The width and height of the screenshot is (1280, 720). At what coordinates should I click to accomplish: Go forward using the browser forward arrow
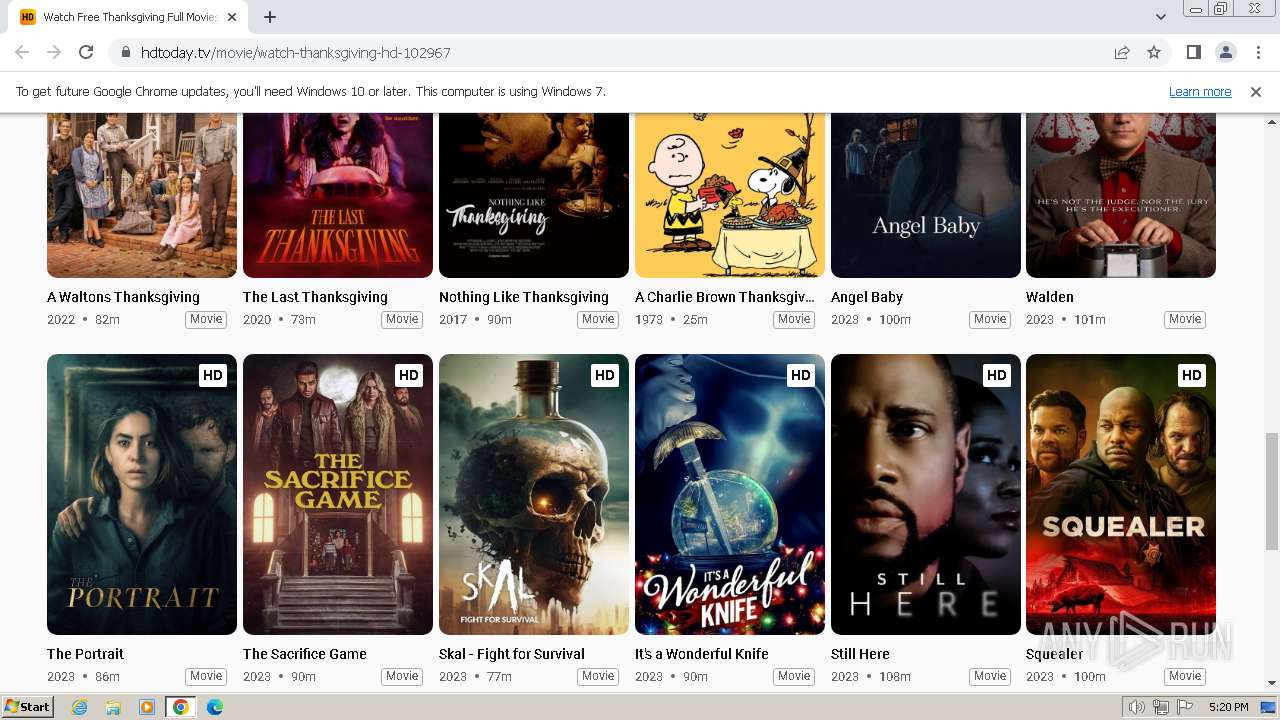click(54, 52)
